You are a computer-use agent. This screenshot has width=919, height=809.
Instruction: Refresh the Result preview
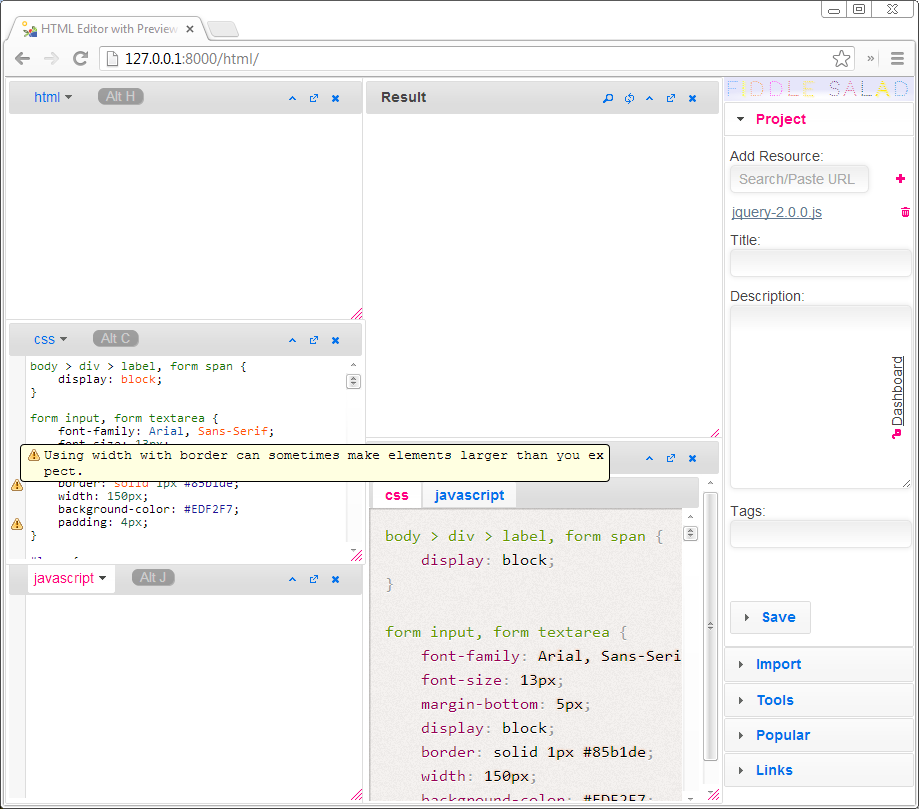point(629,98)
